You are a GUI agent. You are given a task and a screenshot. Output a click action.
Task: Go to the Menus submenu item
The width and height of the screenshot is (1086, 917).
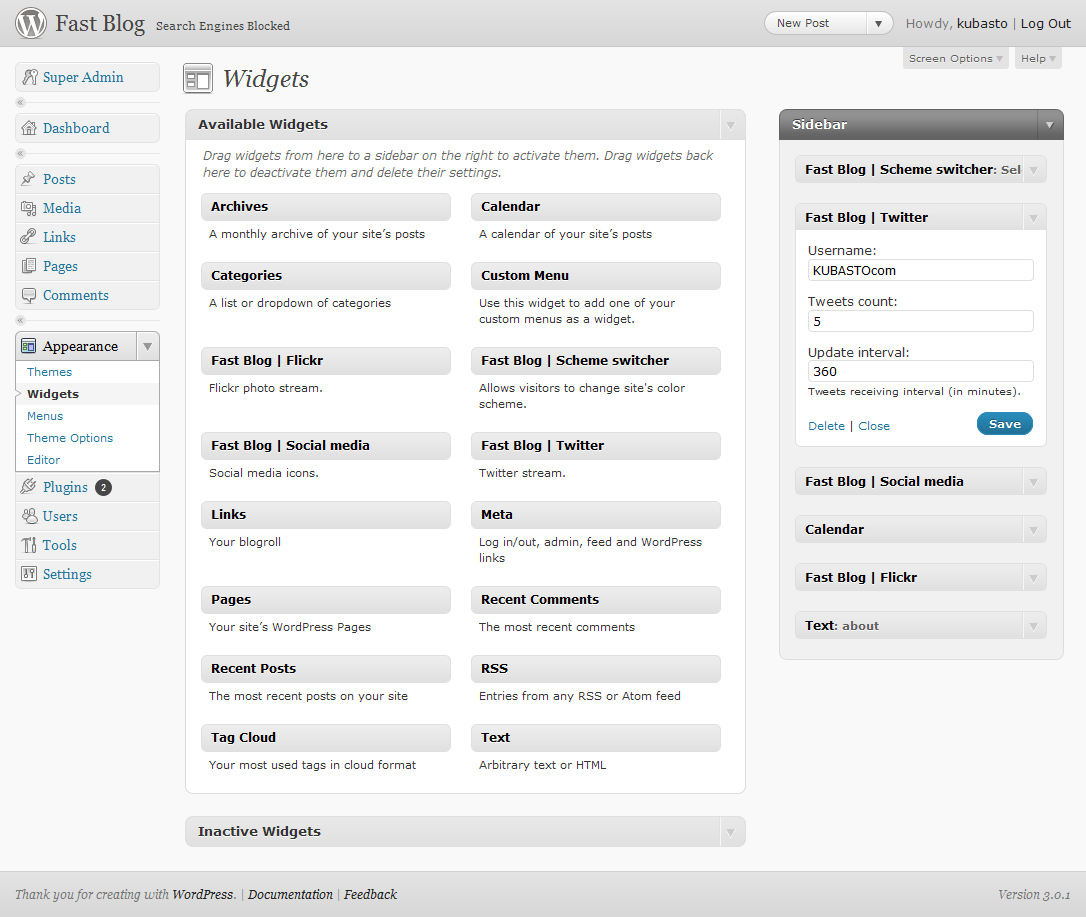click(45, 416)
